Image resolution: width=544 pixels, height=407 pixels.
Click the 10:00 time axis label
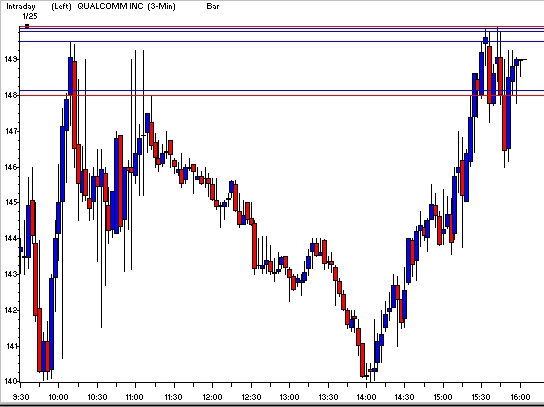point(58,397)
